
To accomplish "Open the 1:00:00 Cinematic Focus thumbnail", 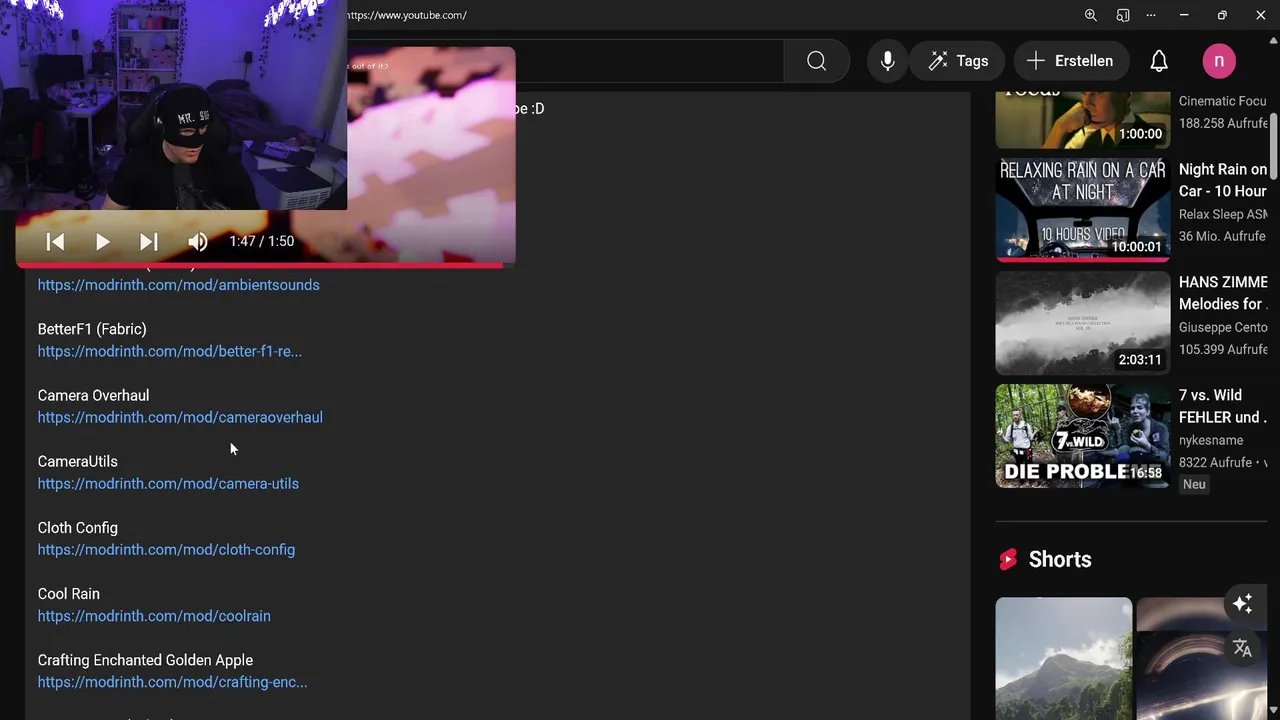I will pyautogui.click(x=1082, y=119).
